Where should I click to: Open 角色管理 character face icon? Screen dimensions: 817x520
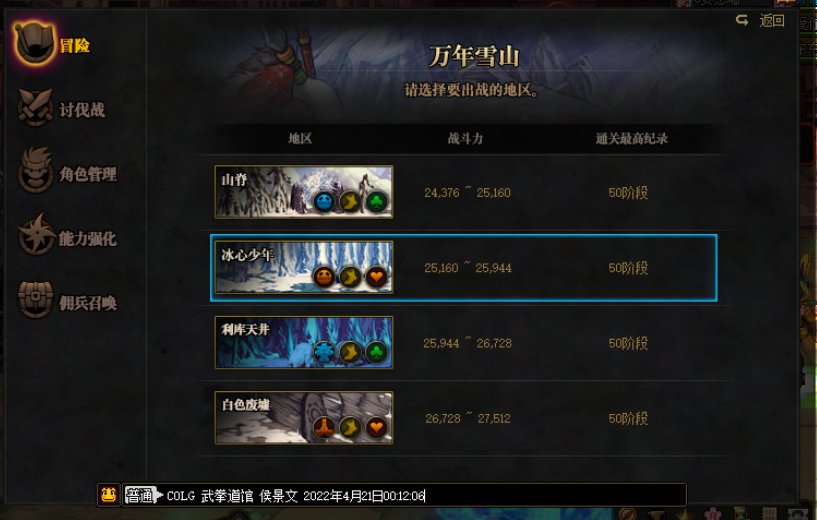pyautogui.click(x=35, y=171)
